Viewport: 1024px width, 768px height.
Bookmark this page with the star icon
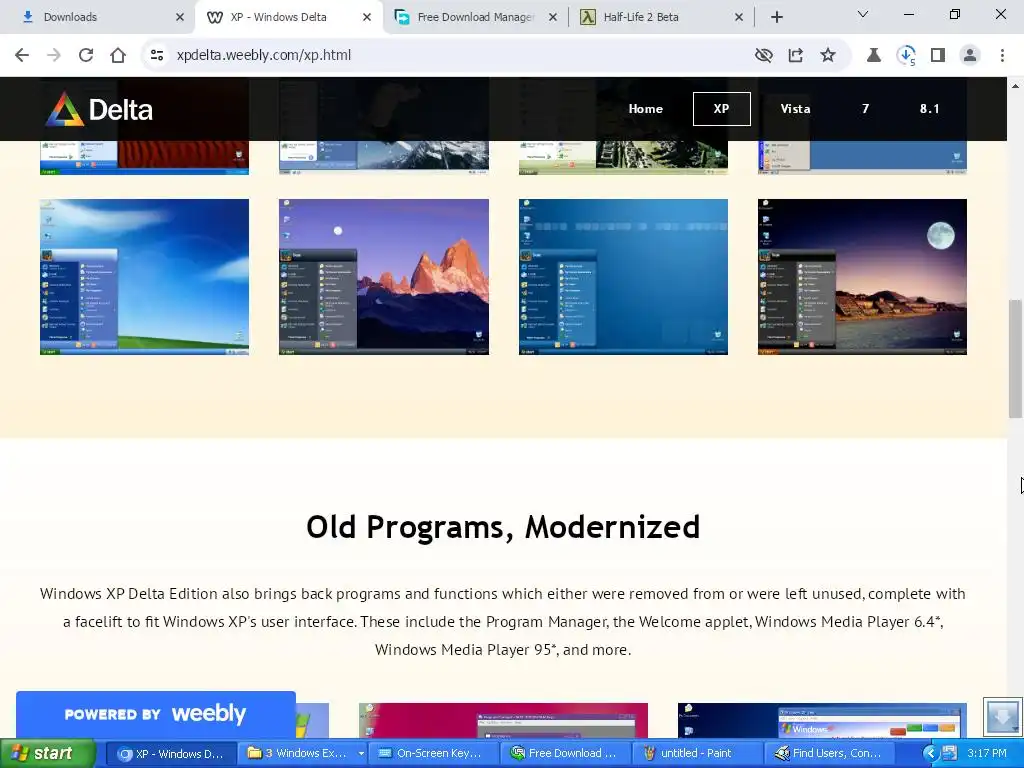827,55
